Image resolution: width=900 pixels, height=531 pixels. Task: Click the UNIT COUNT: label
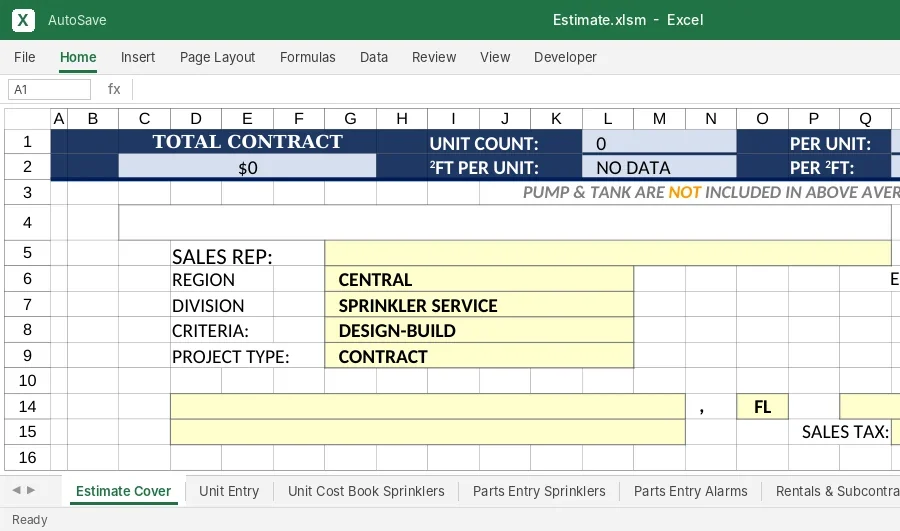[484, 144]
